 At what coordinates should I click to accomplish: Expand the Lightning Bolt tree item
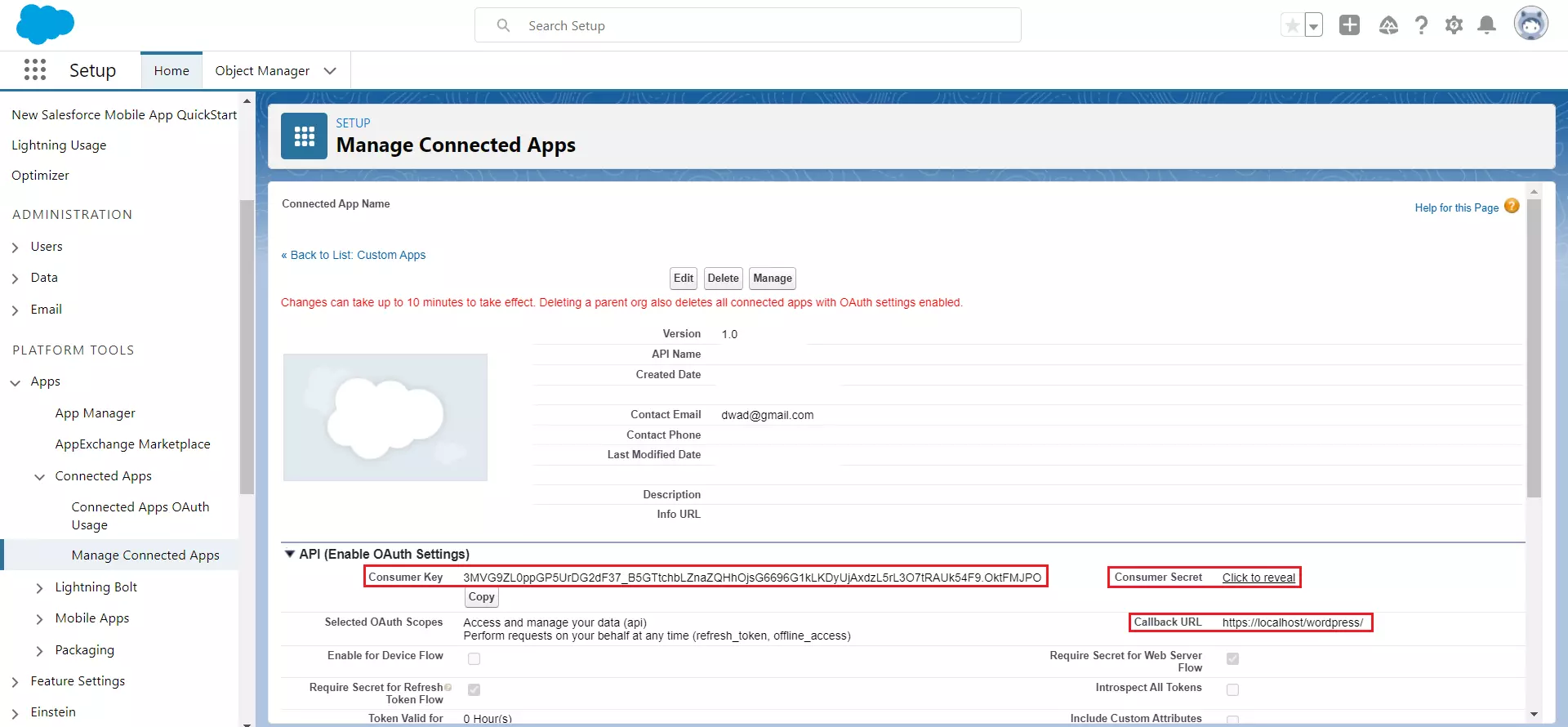(39, 588)
